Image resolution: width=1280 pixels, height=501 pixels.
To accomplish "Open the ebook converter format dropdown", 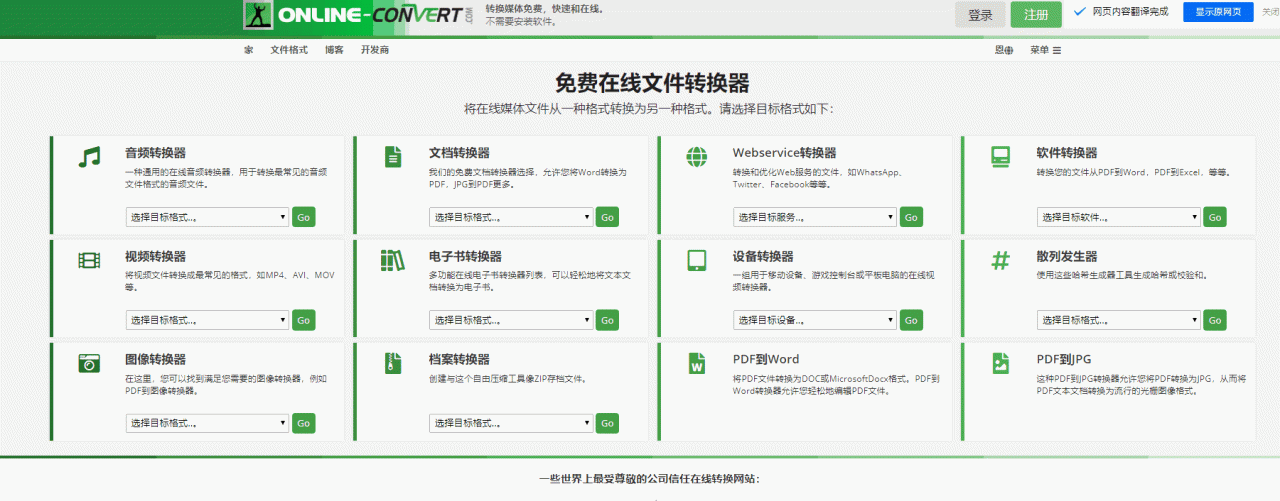I will [x=511, y=320].
